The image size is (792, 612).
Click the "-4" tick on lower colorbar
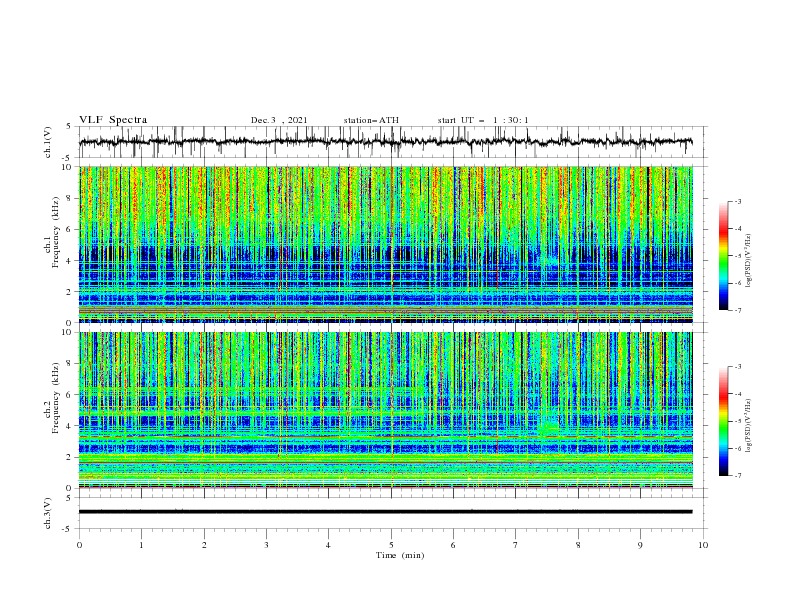click(x=737, y=394)
